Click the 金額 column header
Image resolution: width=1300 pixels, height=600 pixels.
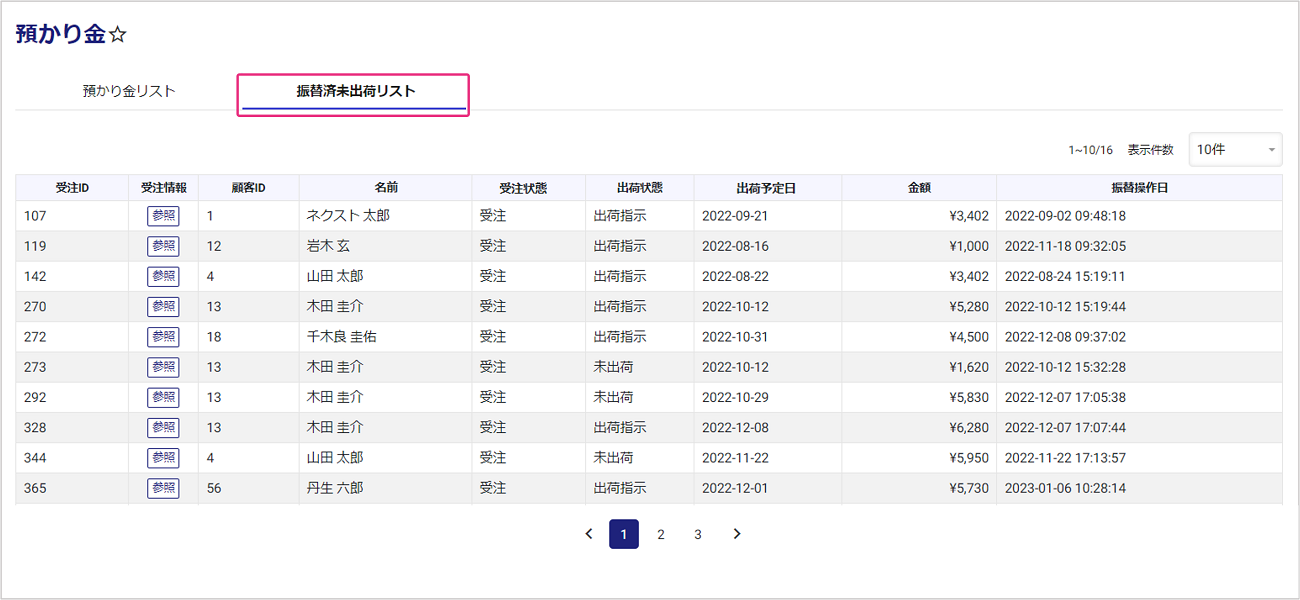(x=919, y=188)
